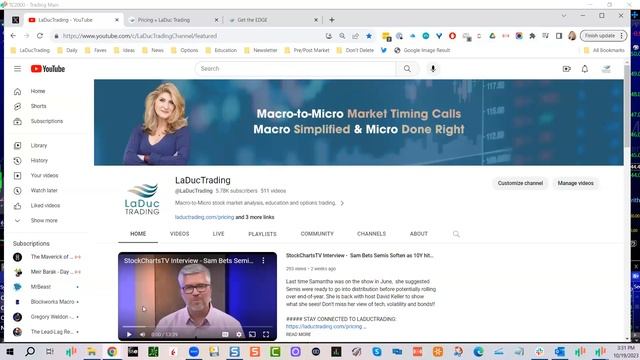Open the Chrome extensions puzzle icon
The height and width of the screenshot is (360, 640).
[x=532, y=36]
